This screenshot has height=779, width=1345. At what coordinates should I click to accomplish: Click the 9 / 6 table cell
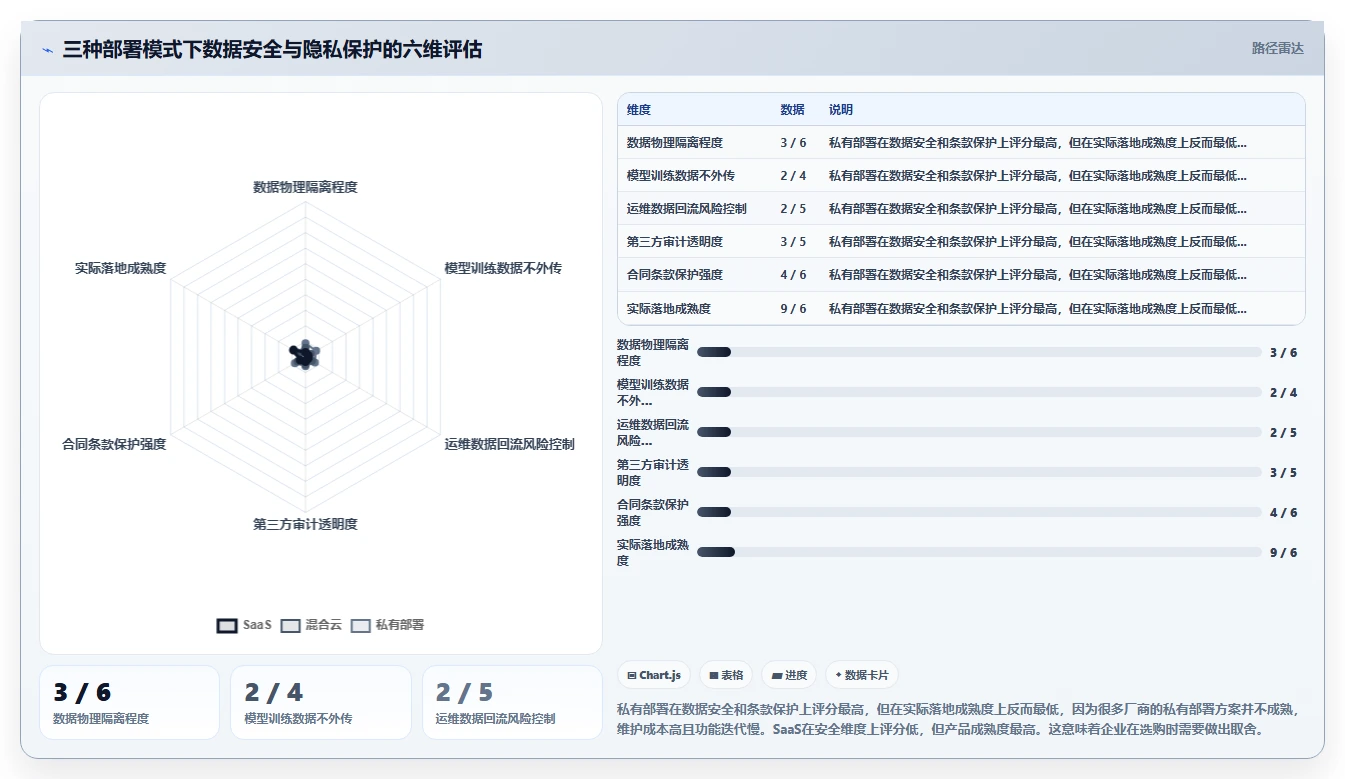pyautogui.click(x=793, y=309)
